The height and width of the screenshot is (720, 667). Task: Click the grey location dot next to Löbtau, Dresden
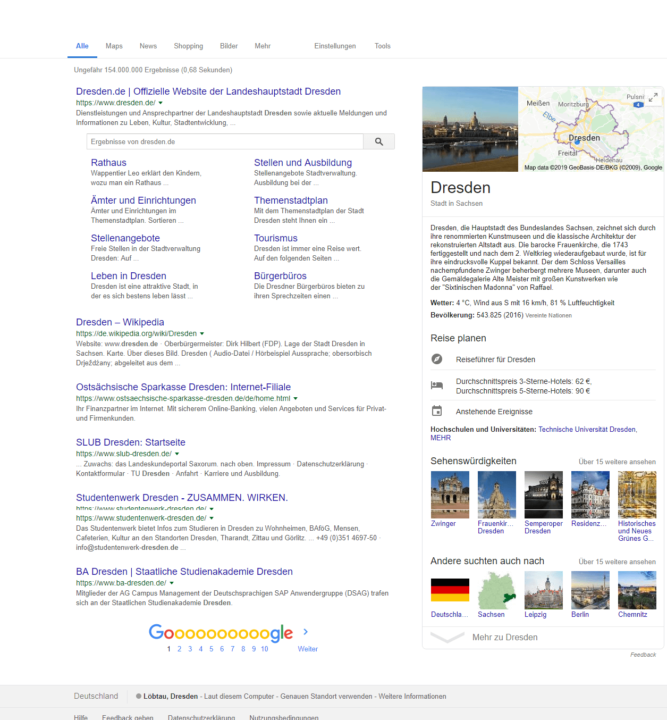click(x=138, y=696)
